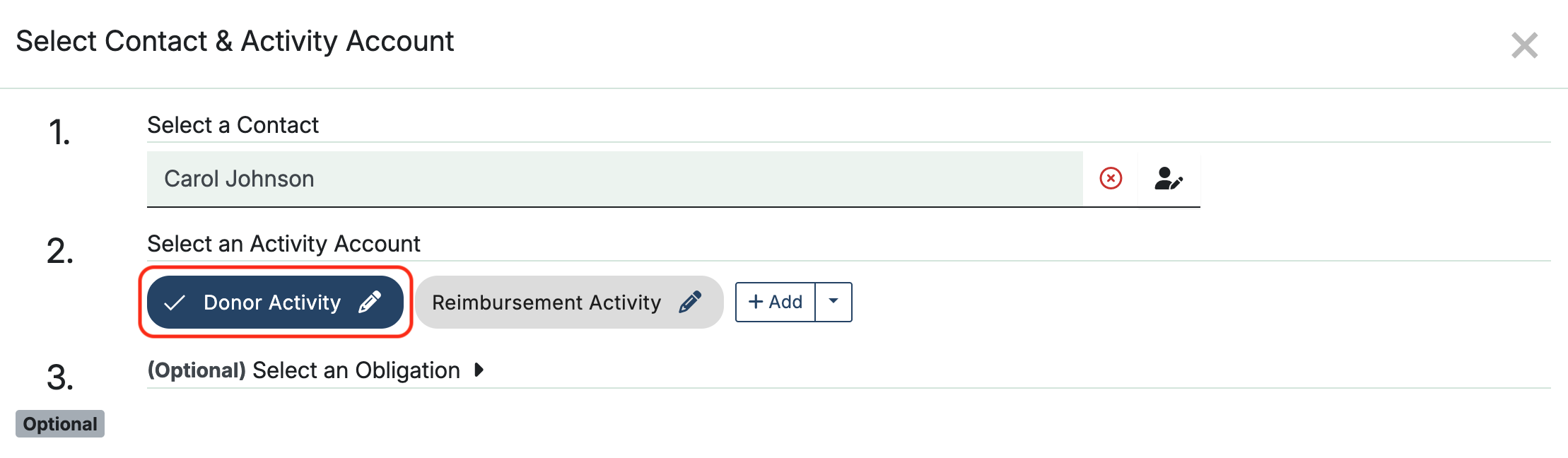
Task: Click the gray Optional badge
Action: (x=60, y=424)
